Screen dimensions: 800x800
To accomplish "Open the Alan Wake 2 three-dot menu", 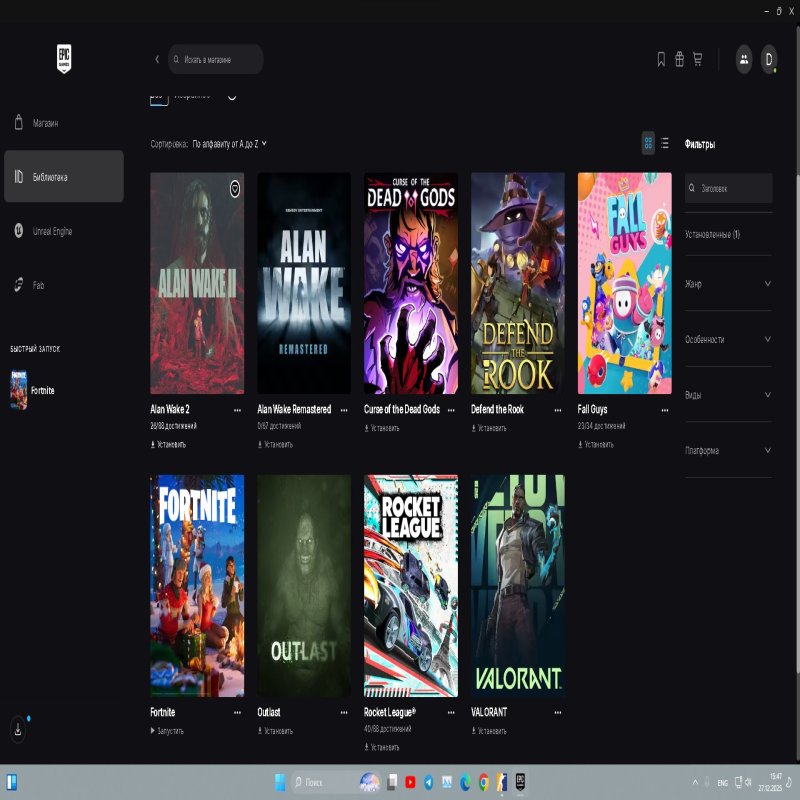I will (x=237, y=410).
